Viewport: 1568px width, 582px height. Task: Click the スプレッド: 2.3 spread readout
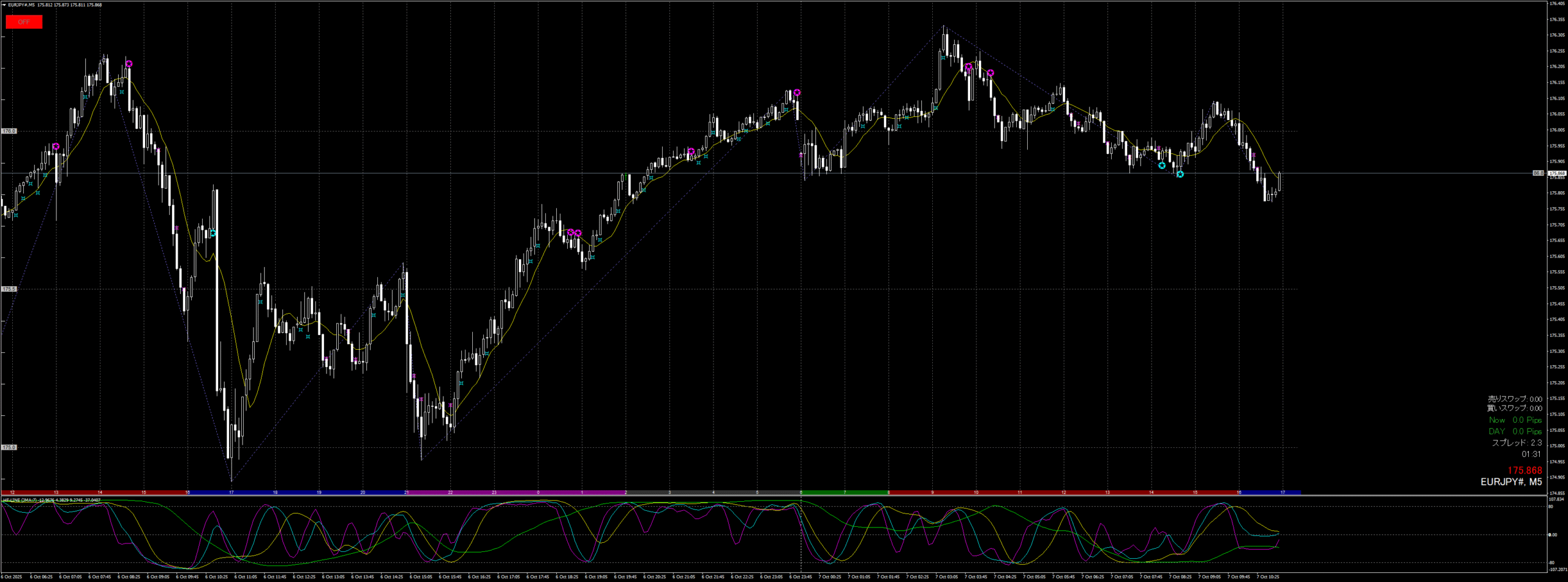(x=1516, y=443)
